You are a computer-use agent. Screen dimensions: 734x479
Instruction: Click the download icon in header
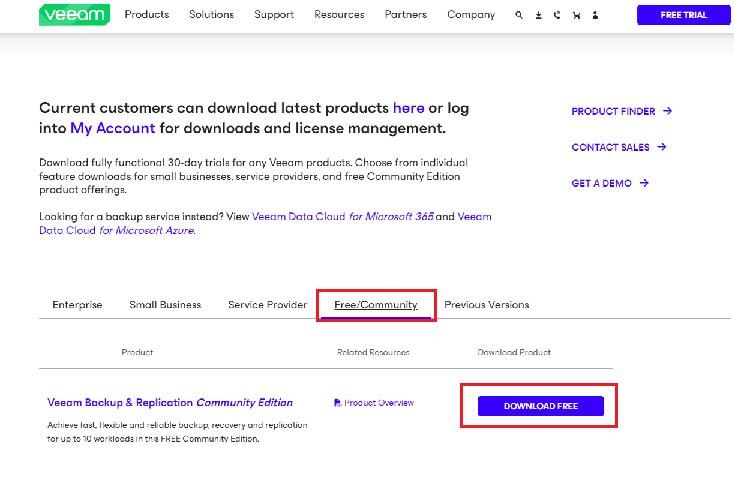538,15
